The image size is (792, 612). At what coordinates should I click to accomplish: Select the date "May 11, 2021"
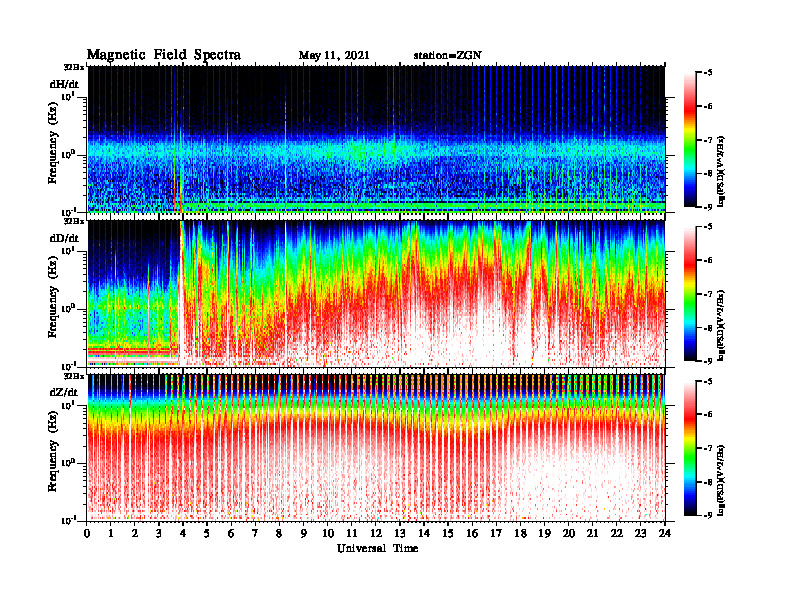coord(334,56)
